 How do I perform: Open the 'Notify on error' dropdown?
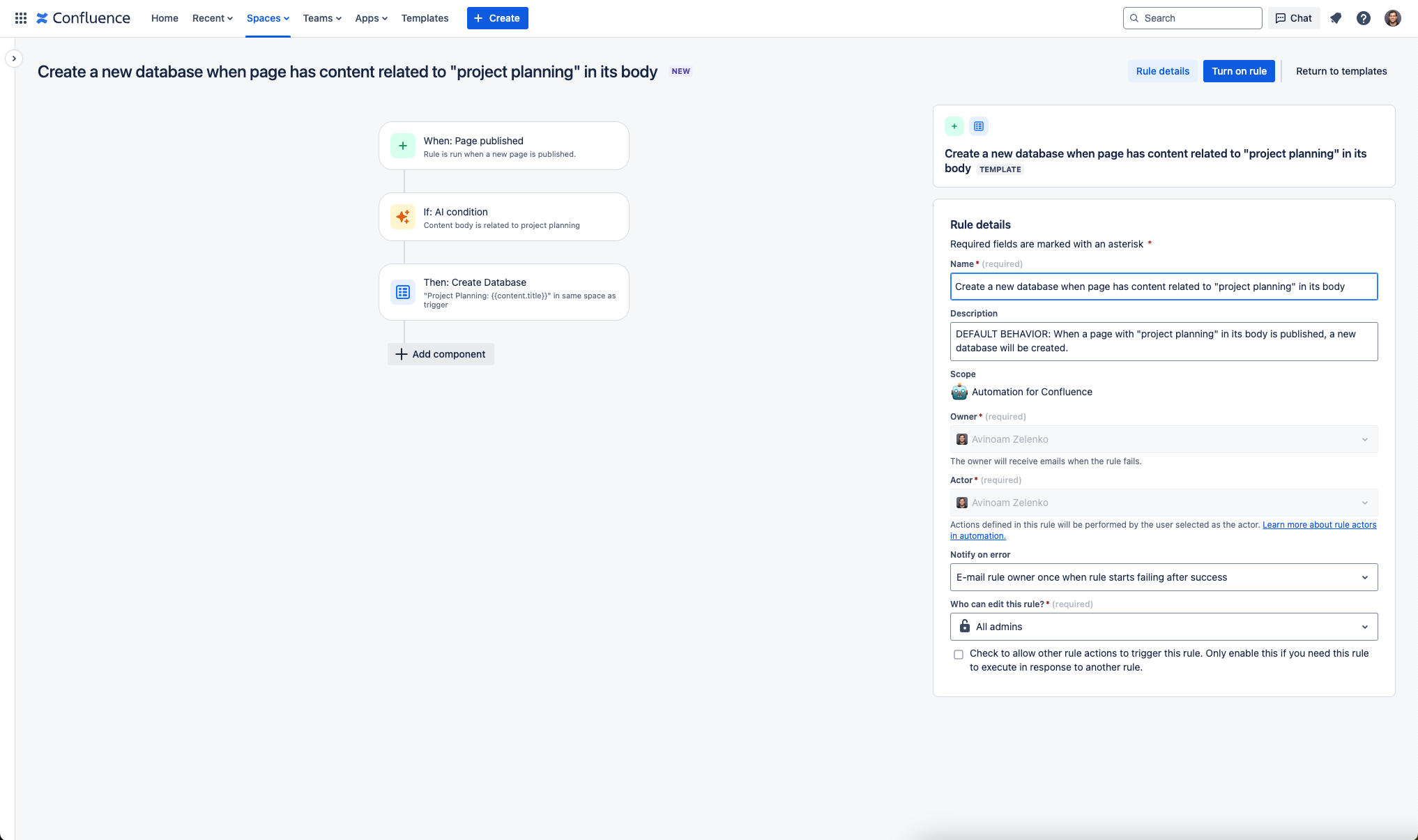coord(1163,577)
